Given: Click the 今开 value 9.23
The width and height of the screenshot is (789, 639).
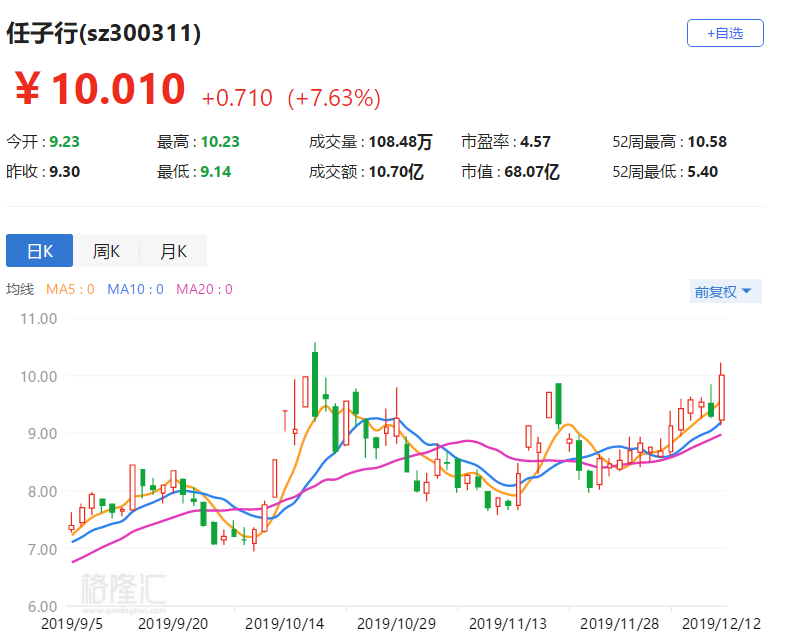Looking at the screenshot, I should (64, 142).
